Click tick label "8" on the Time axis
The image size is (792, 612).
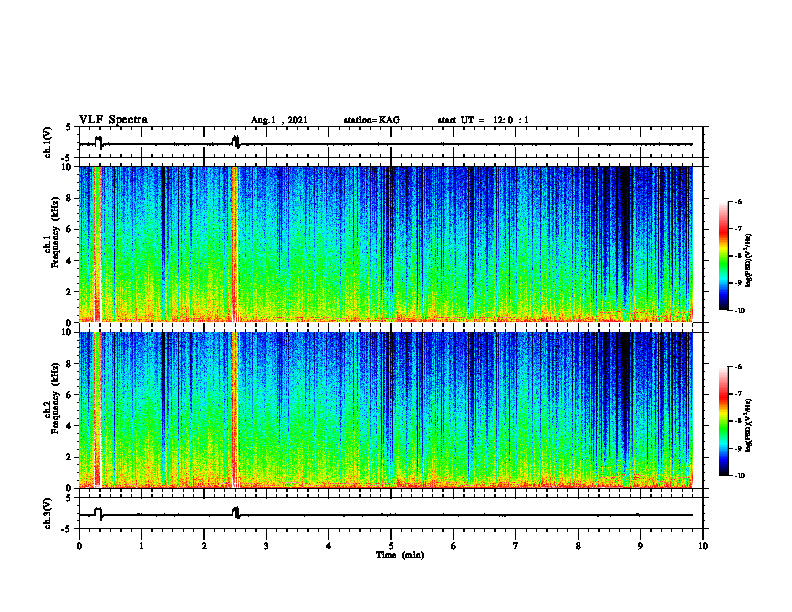pos(578,546)
